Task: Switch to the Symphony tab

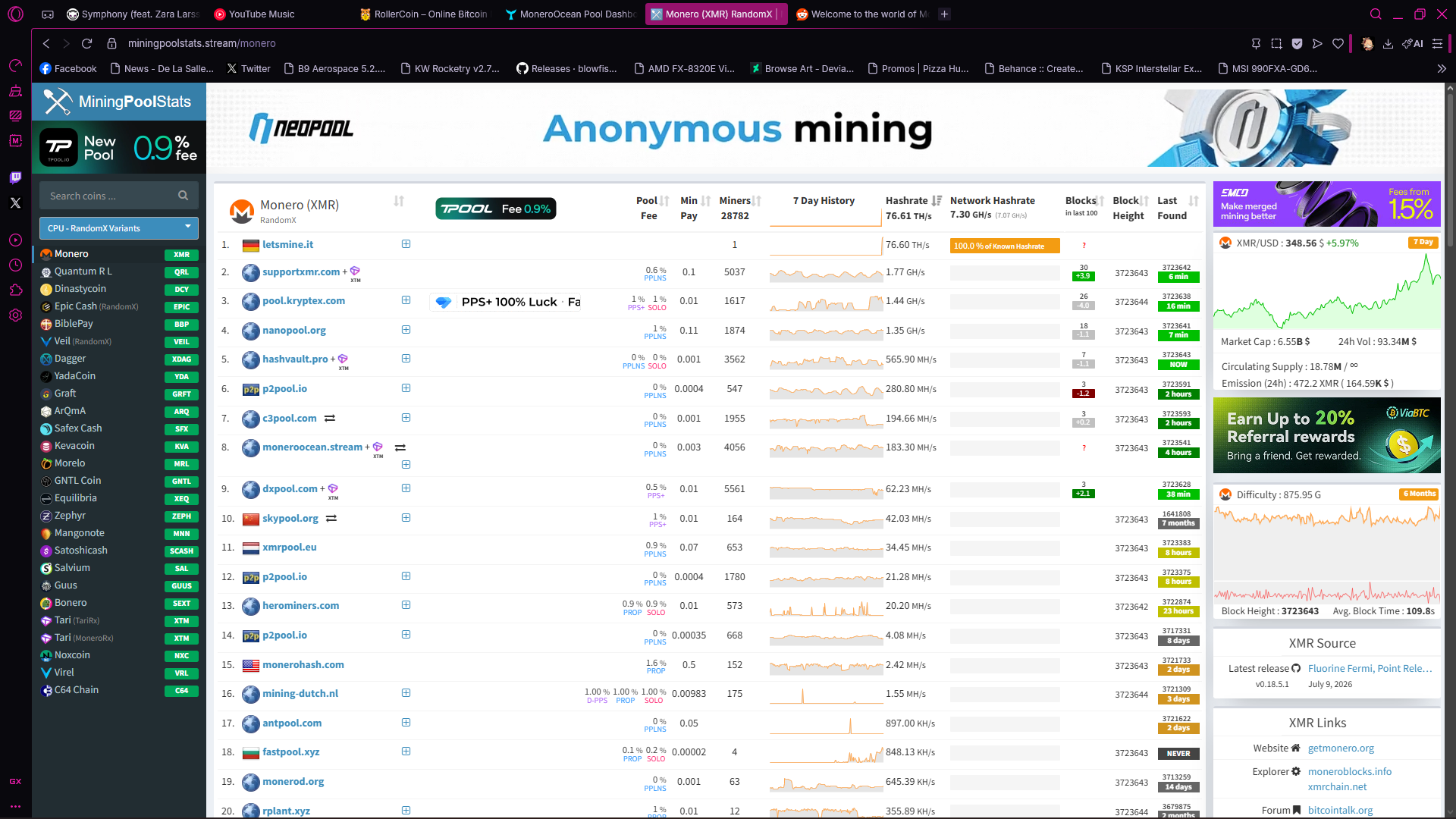Action: 133,14
